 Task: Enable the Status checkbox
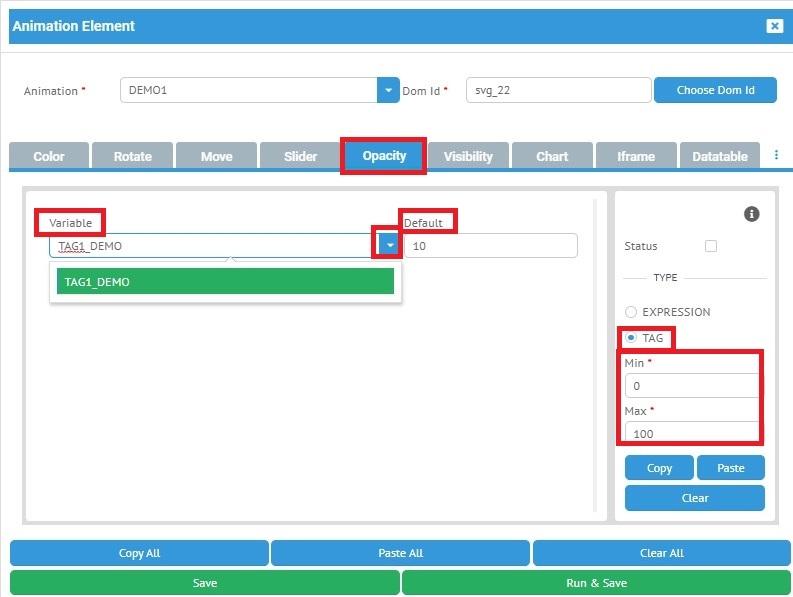[711, 246]
